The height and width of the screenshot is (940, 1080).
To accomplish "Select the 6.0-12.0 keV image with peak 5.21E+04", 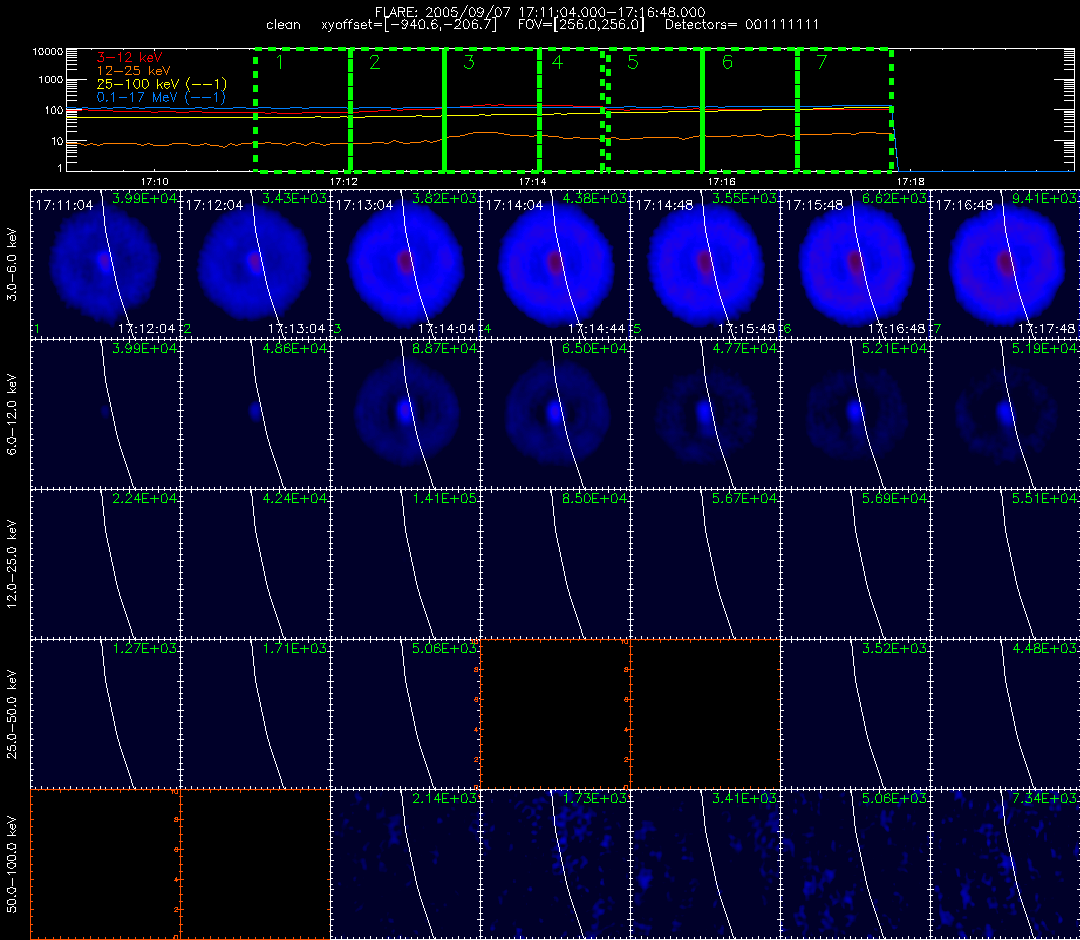I will pos(855,414).
